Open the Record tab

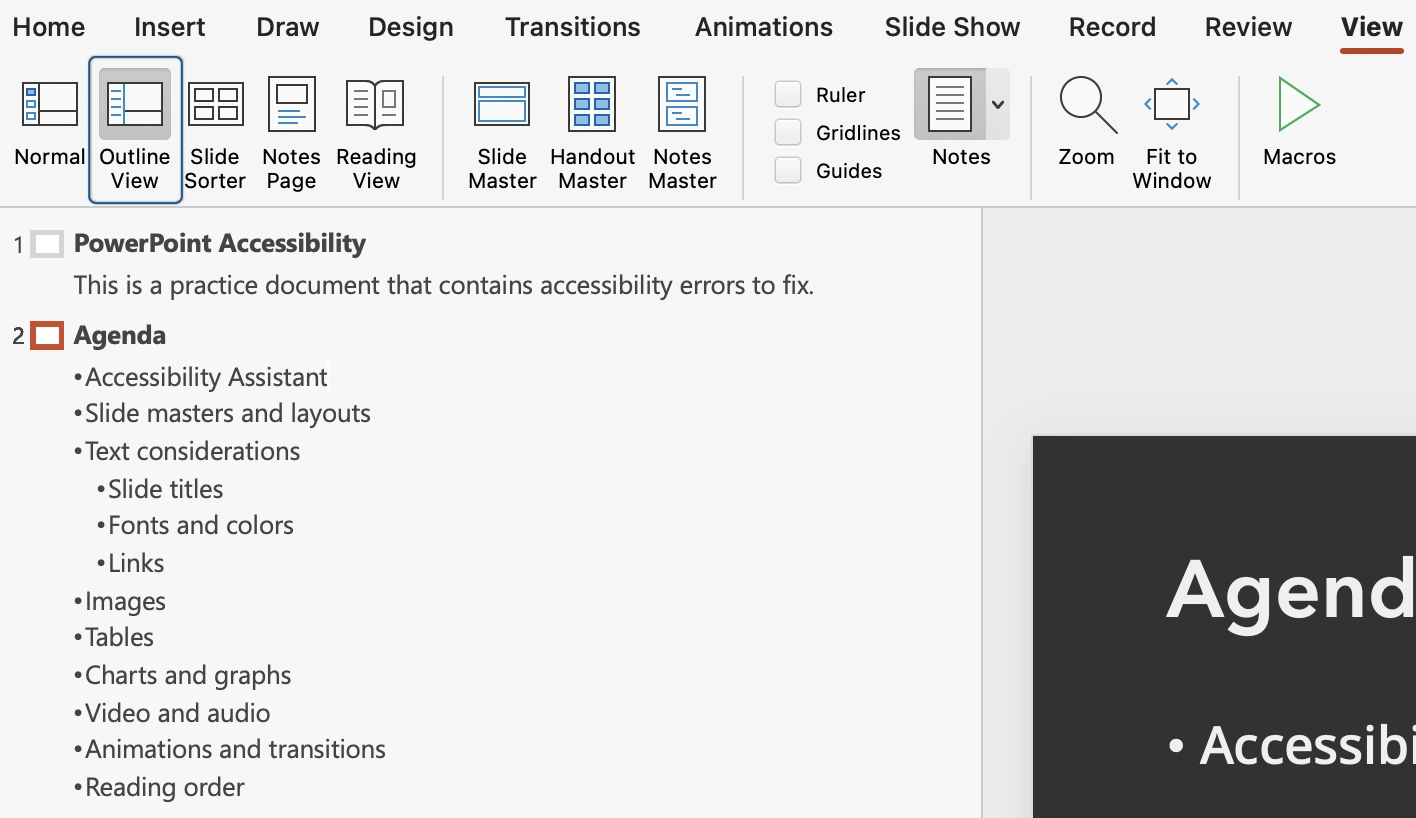pos(1112,27)
